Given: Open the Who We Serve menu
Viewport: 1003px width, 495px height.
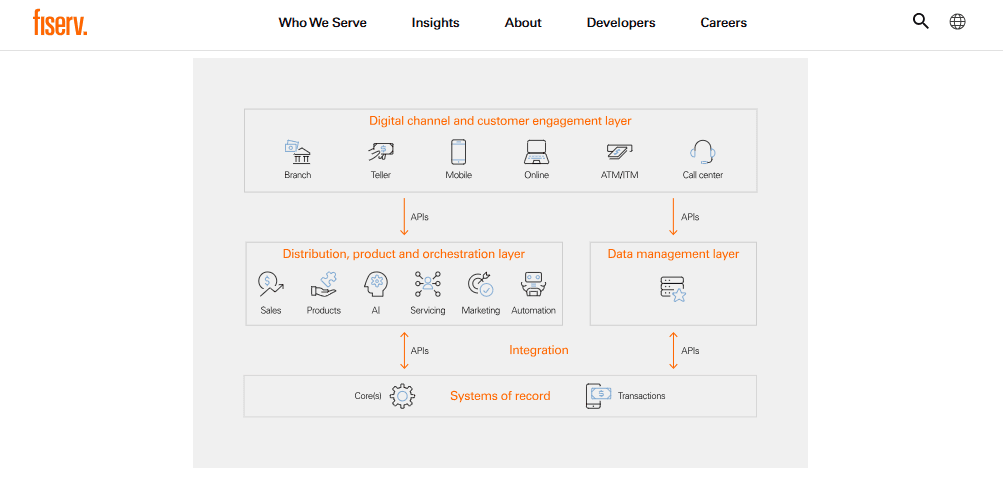Looking at the screenshot, I should click(x=322, y=22).
